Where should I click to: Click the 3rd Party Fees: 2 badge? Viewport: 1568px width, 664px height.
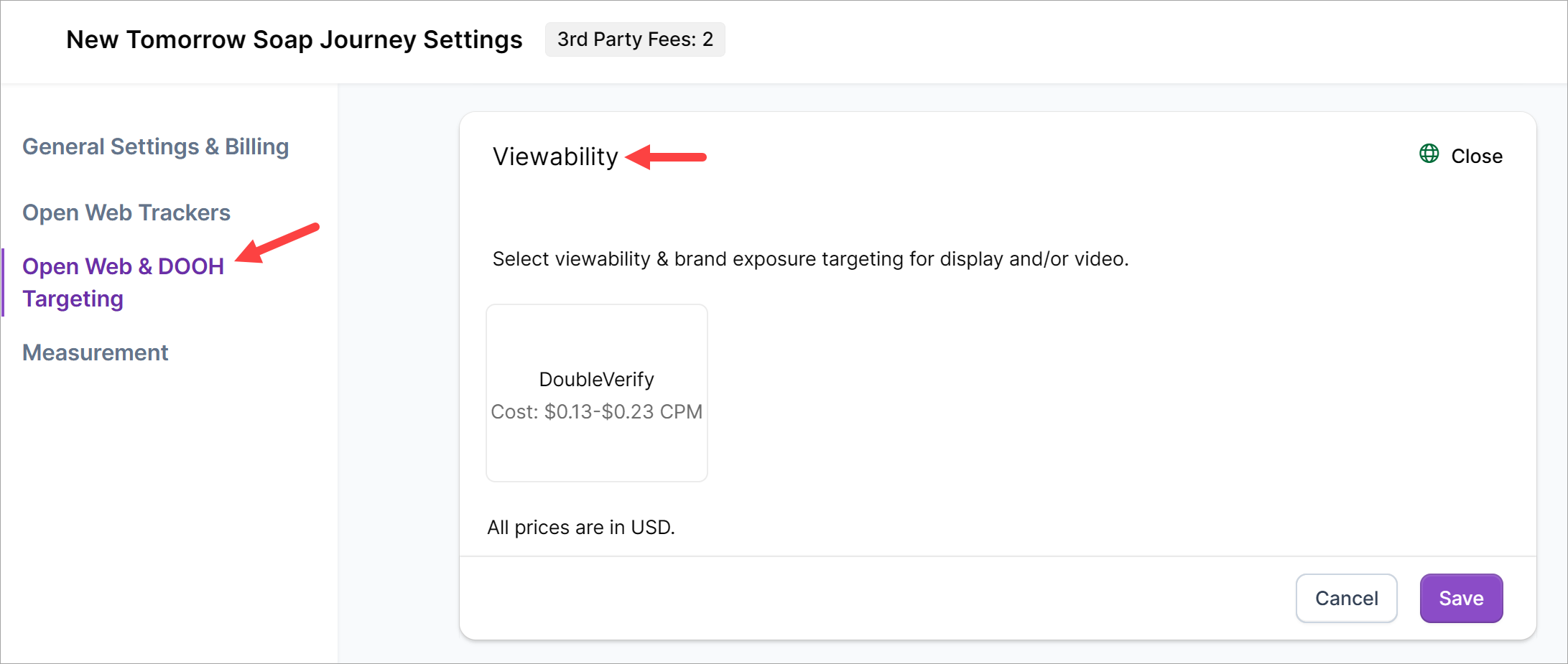635,39
